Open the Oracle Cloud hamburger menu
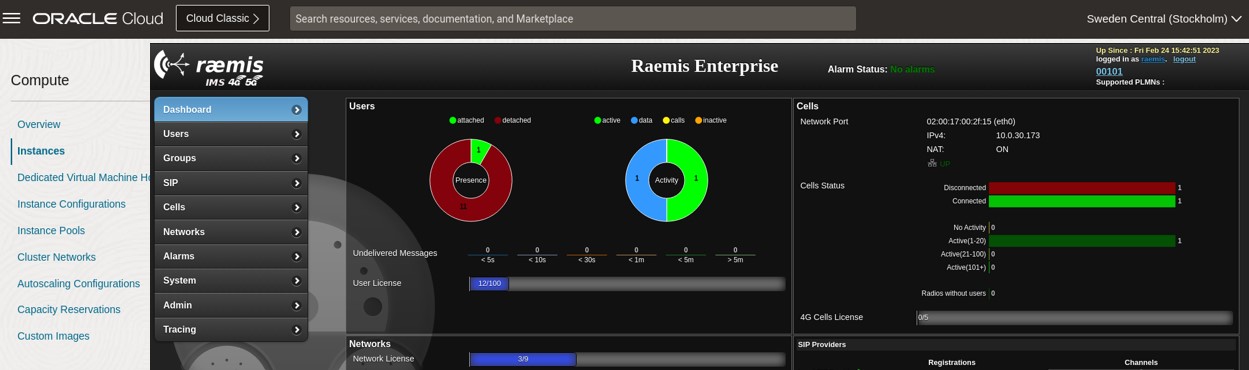The width and height of the screenshot is (1249, 370). [11, 18]
